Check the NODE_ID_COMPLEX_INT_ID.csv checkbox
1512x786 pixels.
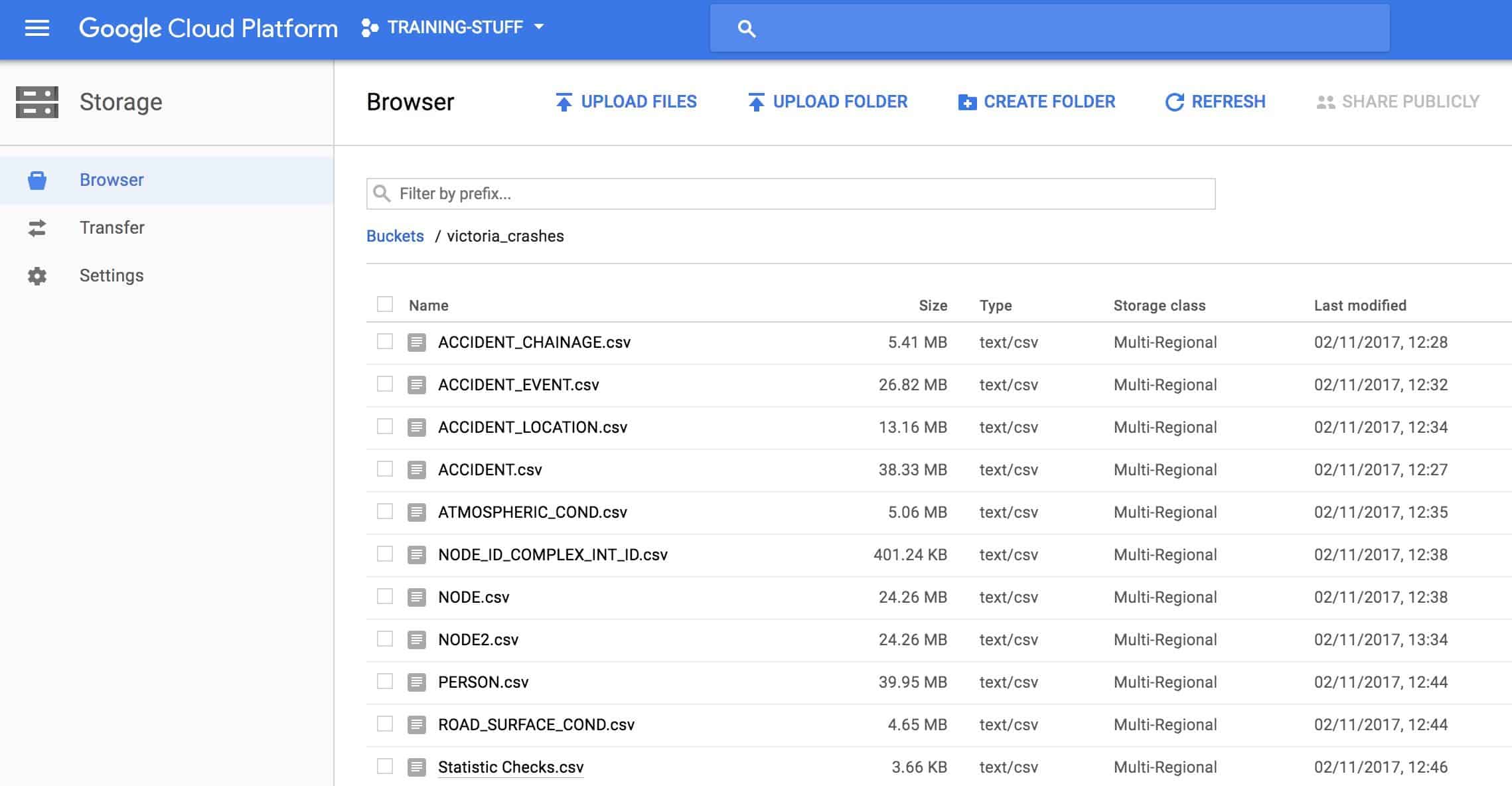point(385,554)
